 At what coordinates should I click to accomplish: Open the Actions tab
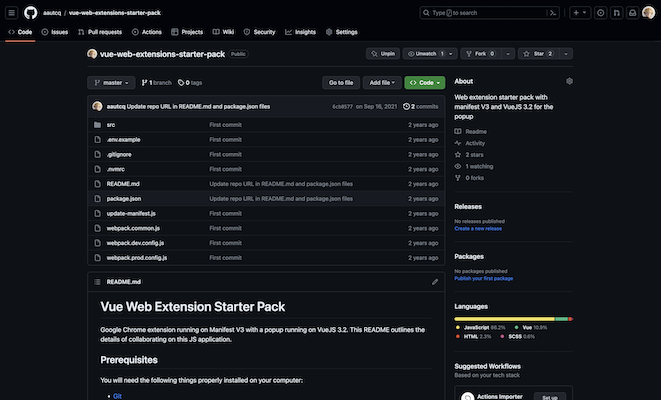(x=147, y=32)
